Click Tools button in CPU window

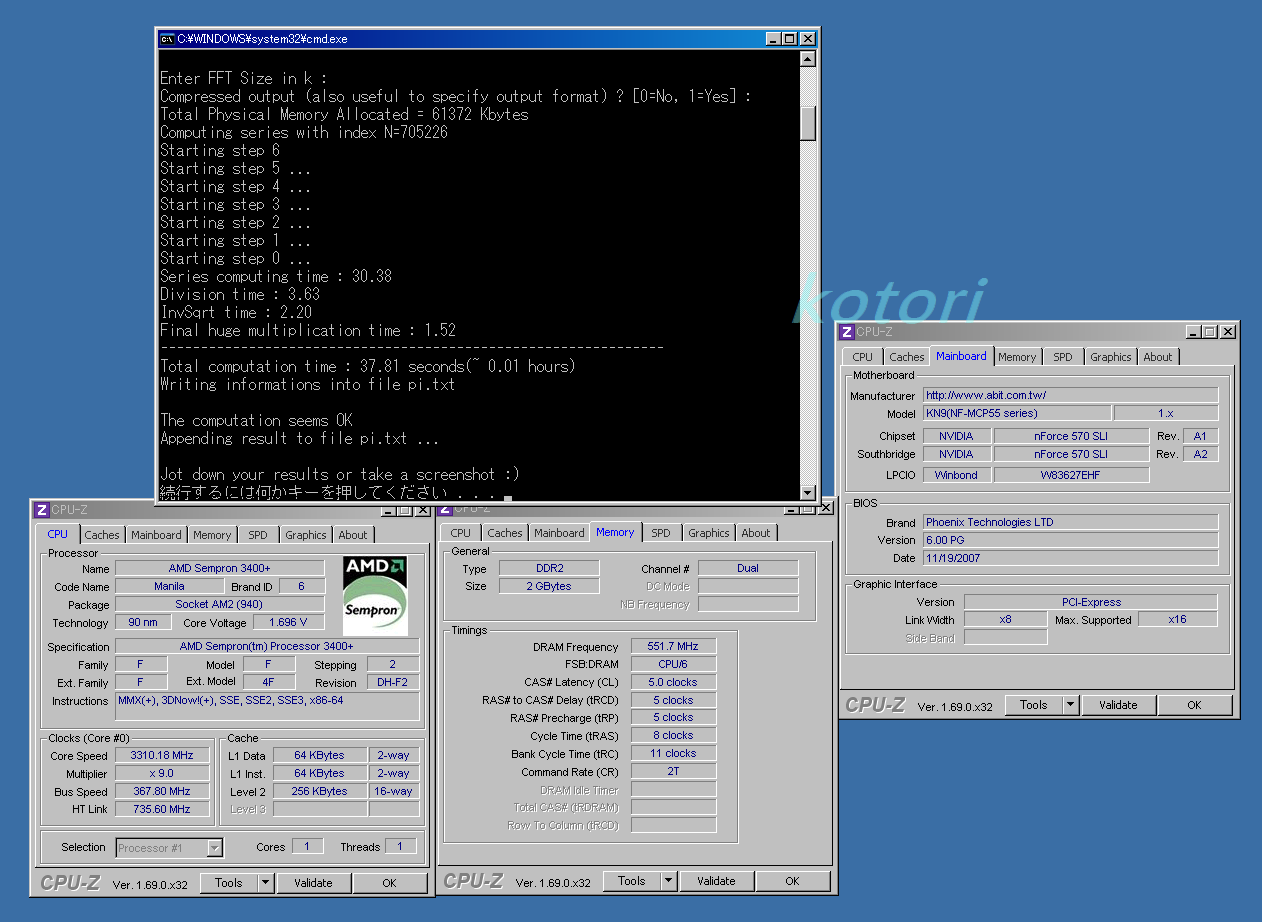[229, 883]
